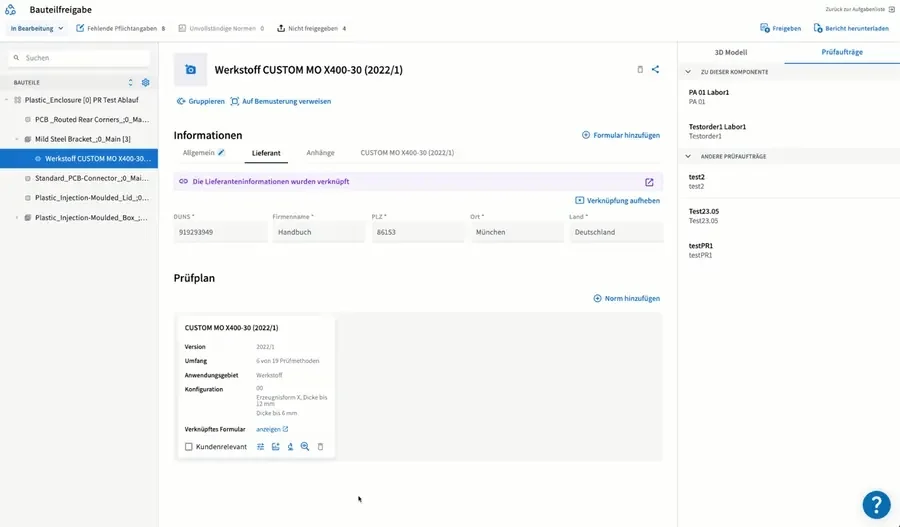This screenshot has height=527, width=900.
Task: Open the sliders icon in the Prüfplan card
Action: (261, 447)
